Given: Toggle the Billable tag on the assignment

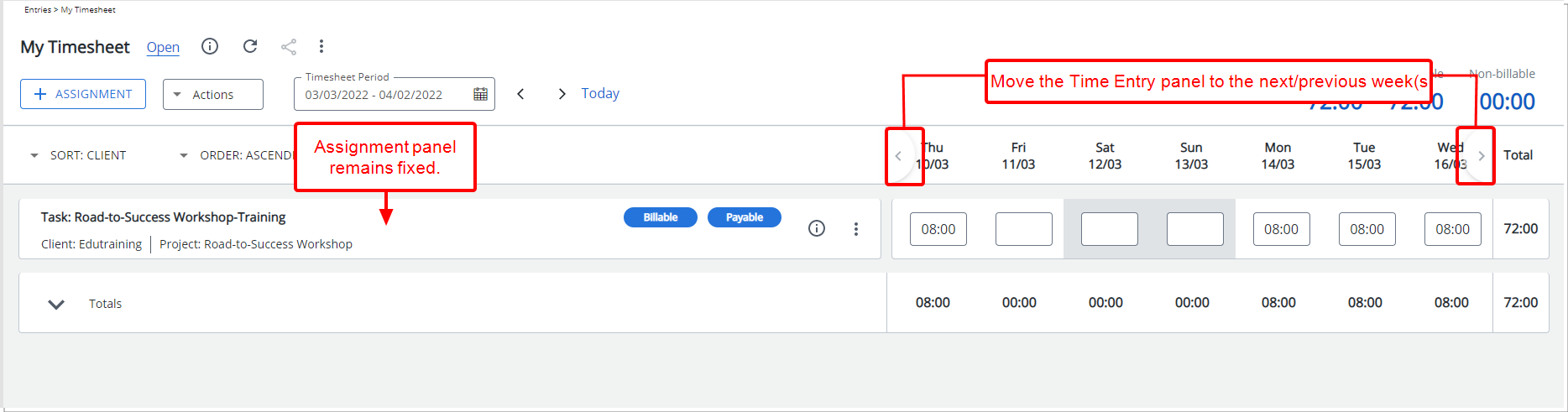Looking at the screenshot, I should pyautogui.click(x=661, y=217).
